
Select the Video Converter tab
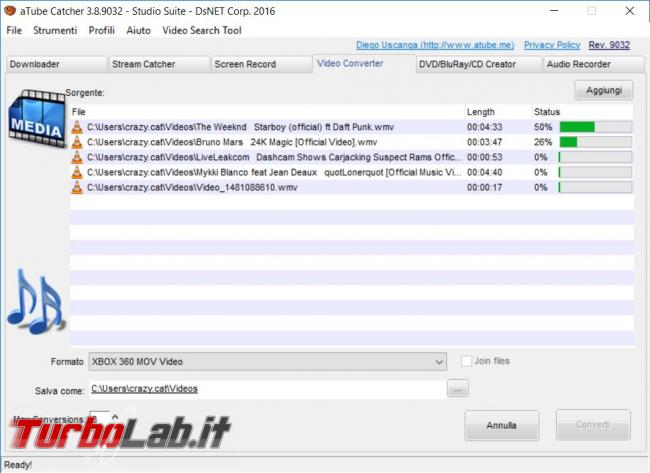364,63
